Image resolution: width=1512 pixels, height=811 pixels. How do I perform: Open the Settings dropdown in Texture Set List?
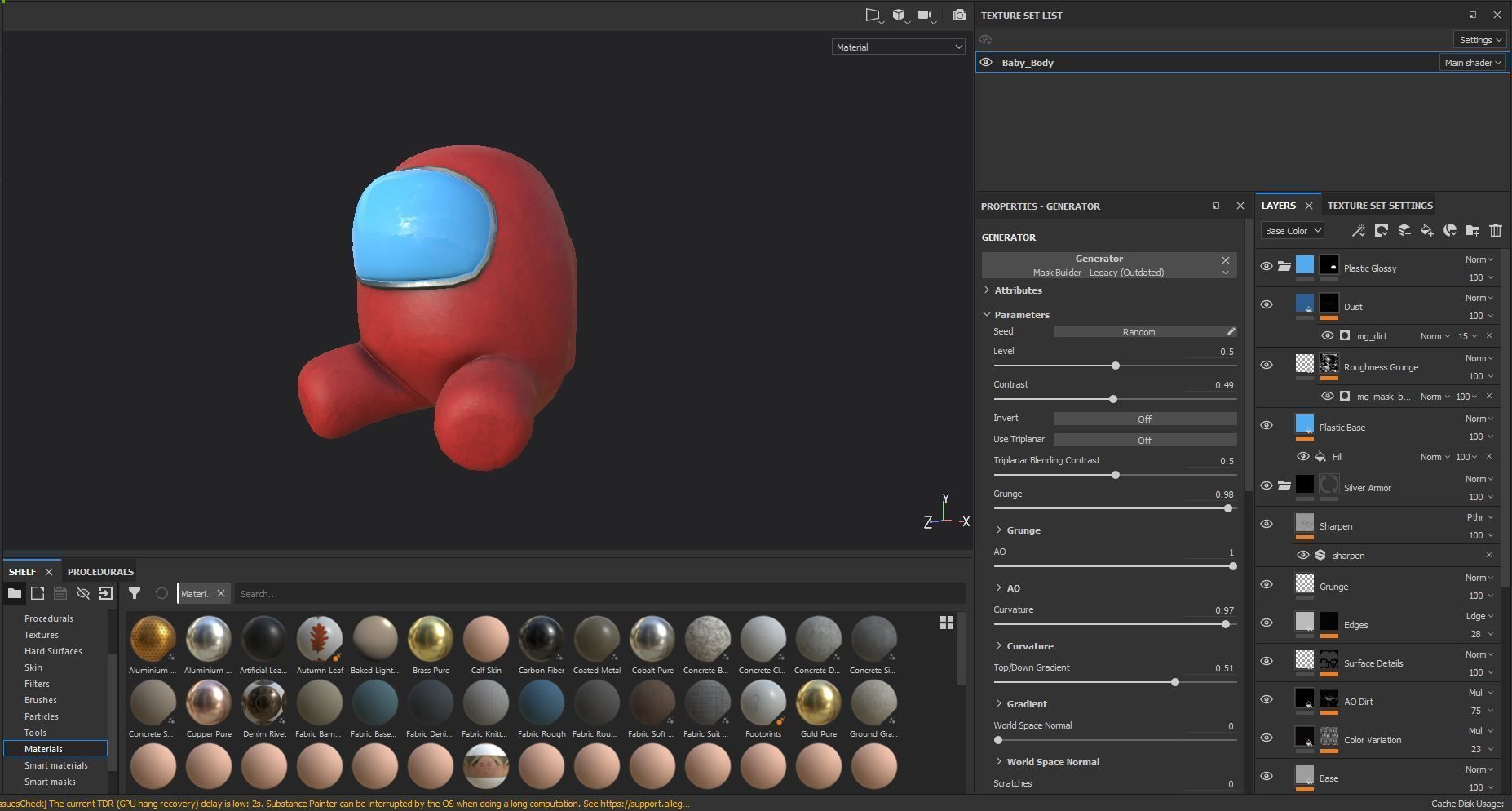[x=1480, y=39]
